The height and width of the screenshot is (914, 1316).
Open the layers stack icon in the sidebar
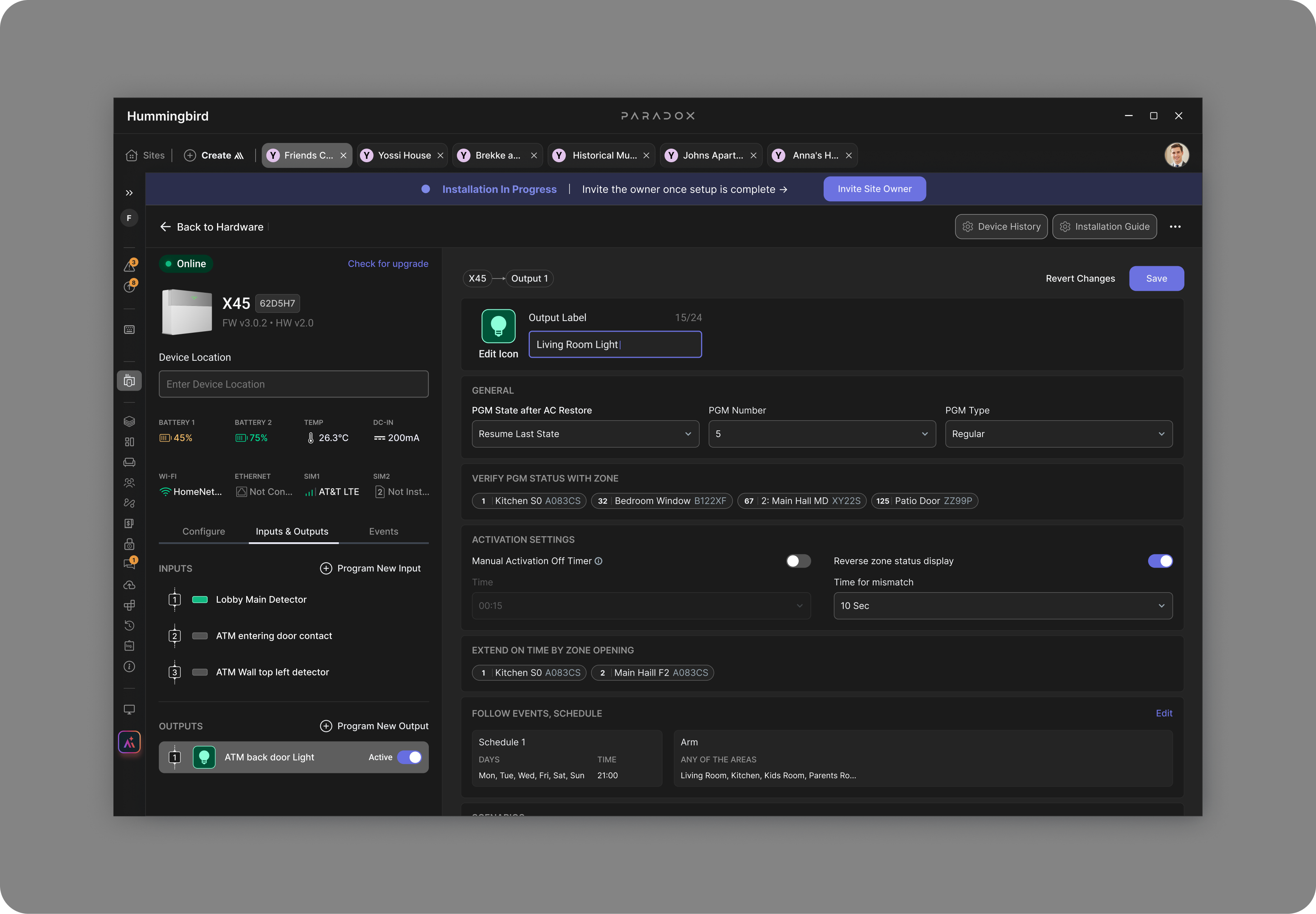coord(129,422)
